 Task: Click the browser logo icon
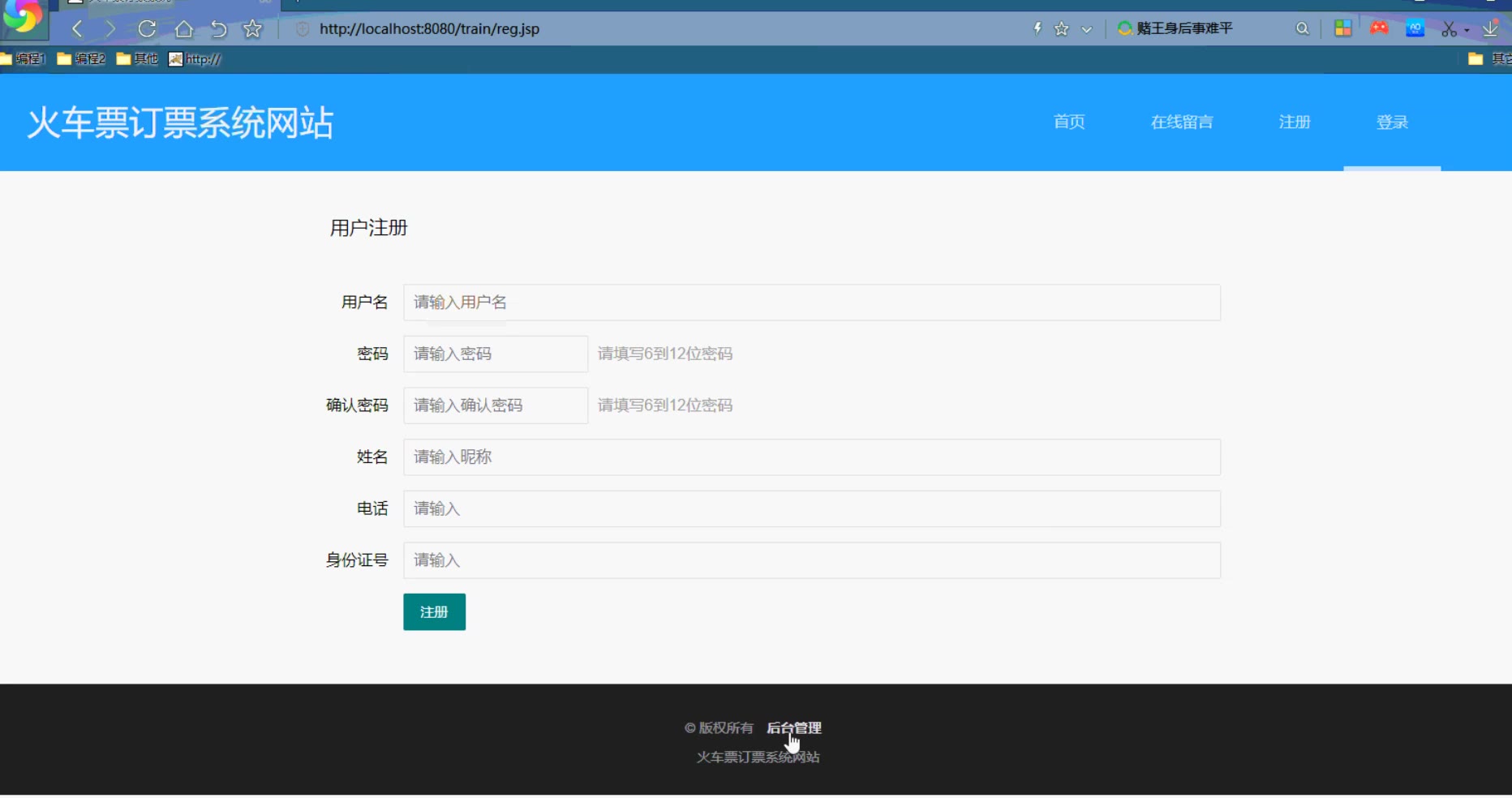(x=23, y=17)
